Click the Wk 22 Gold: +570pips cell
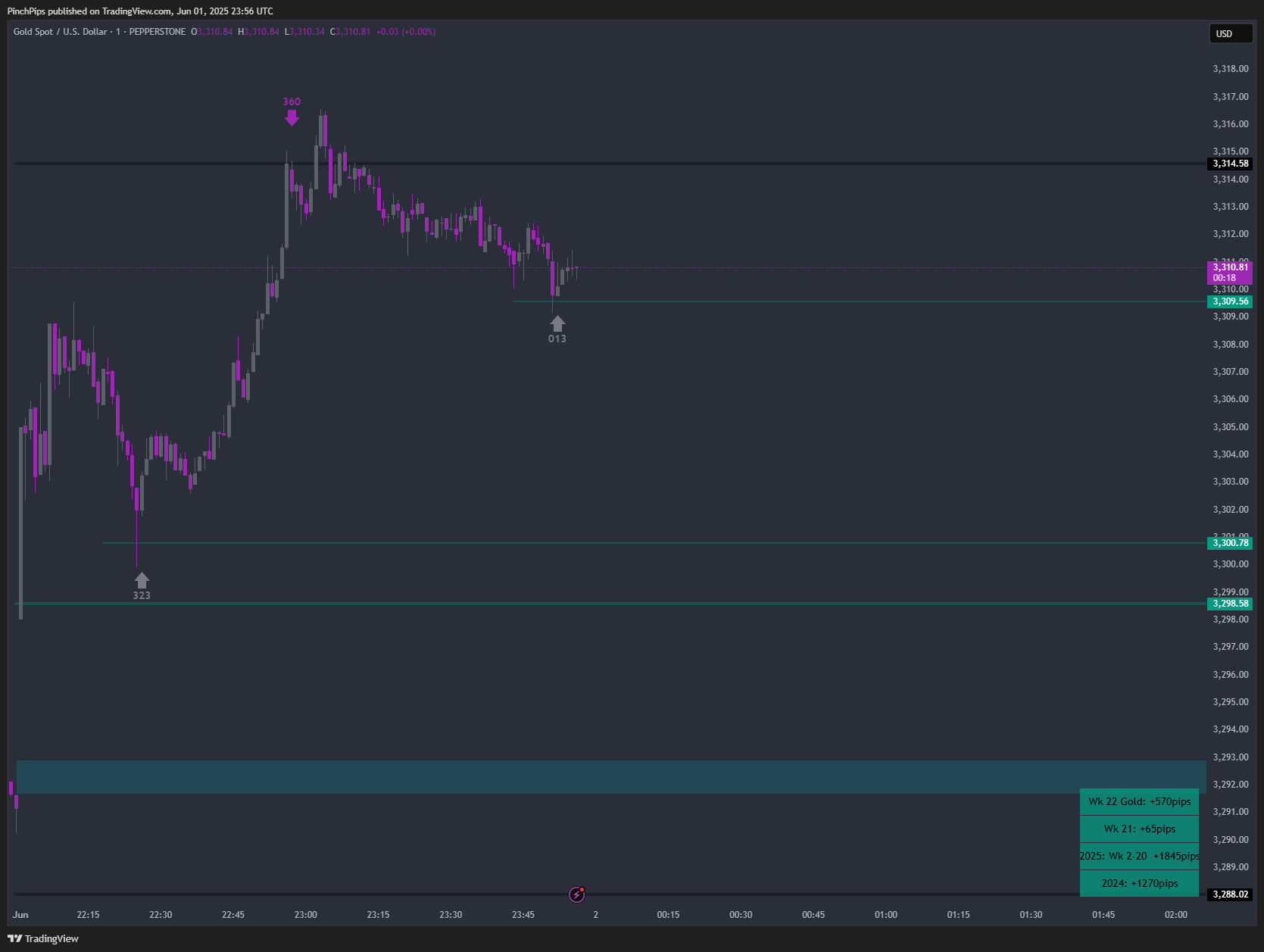Screen dimensions: 1264x952 (1140, 801)
